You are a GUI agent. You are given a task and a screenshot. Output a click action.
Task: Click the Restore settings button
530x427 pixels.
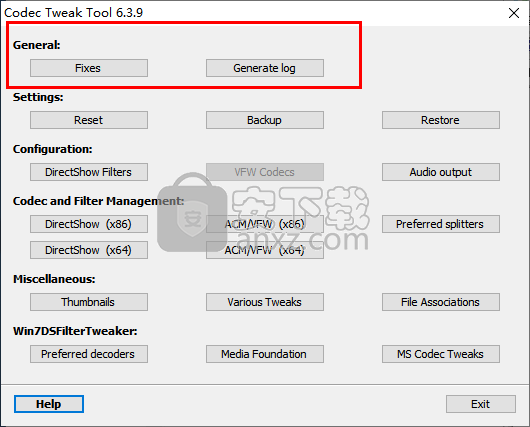(441, 120)
